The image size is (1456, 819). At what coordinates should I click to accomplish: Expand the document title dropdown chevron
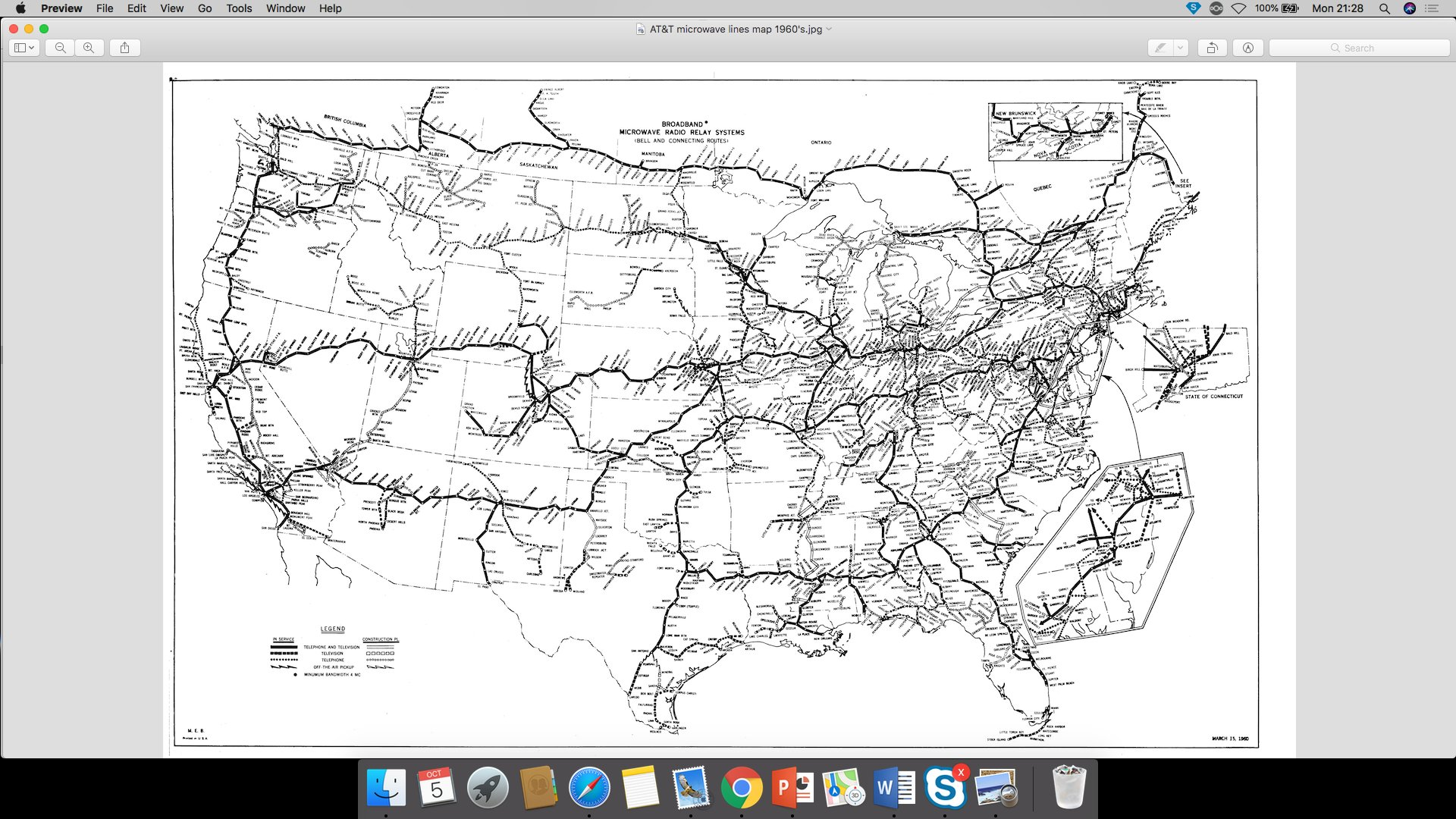pyautogui.click(x=829, y=29)
